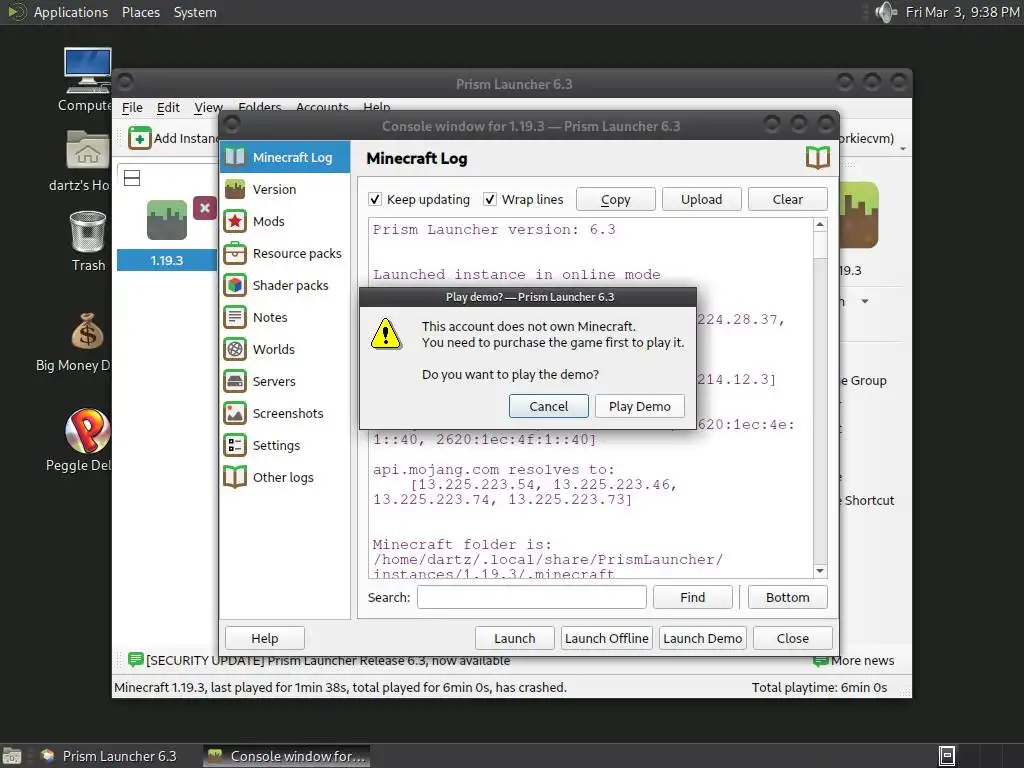Viewport: 1024px width, 768px height.
Task: Click the show desktop icon in bottom panel
Action: 12,756
